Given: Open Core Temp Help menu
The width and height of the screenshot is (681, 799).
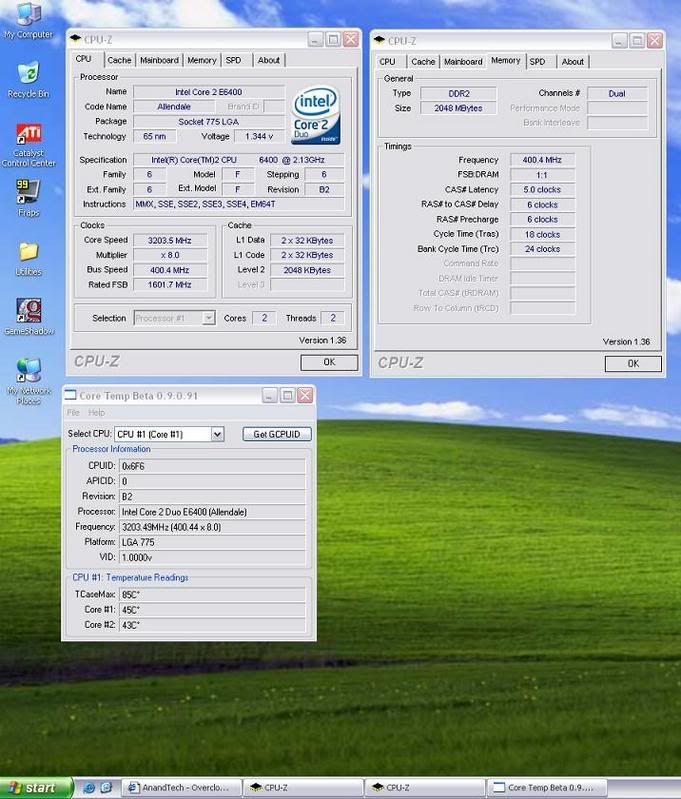Looking at the screenshot, I should pos(96,412).
